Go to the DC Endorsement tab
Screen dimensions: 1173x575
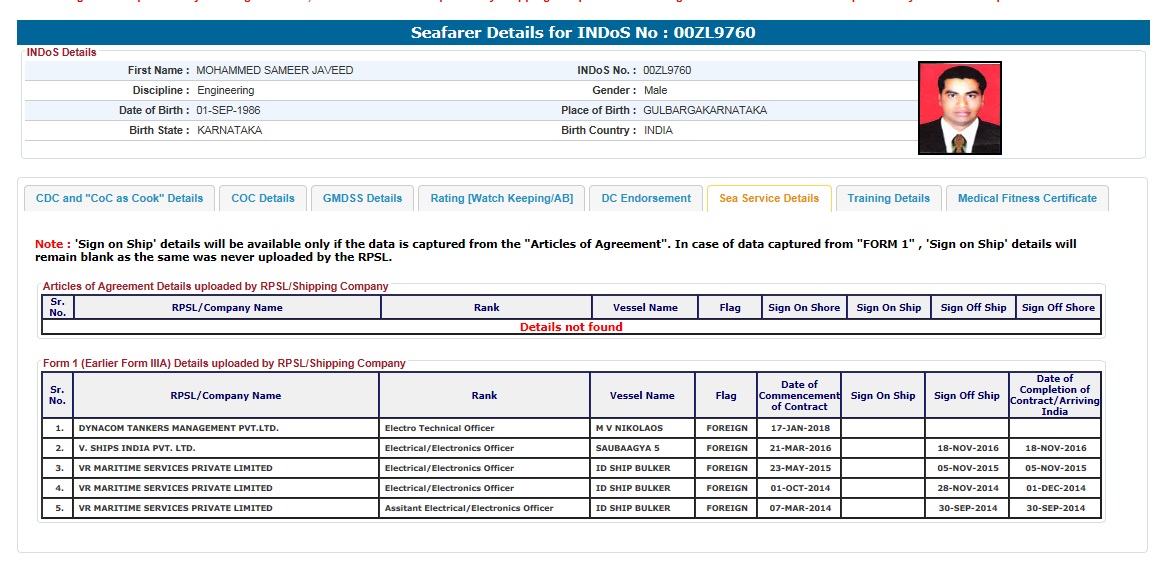click(x=646, y=198)
